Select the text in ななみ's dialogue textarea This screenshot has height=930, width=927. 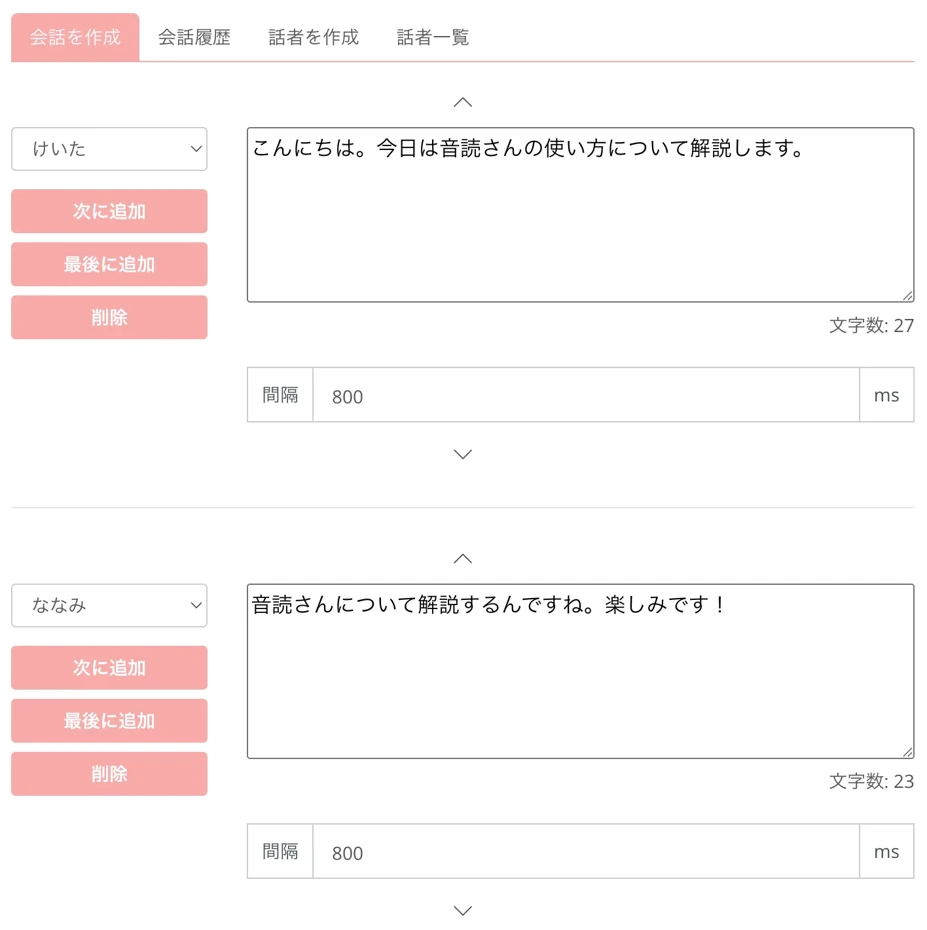click(578, 668)
